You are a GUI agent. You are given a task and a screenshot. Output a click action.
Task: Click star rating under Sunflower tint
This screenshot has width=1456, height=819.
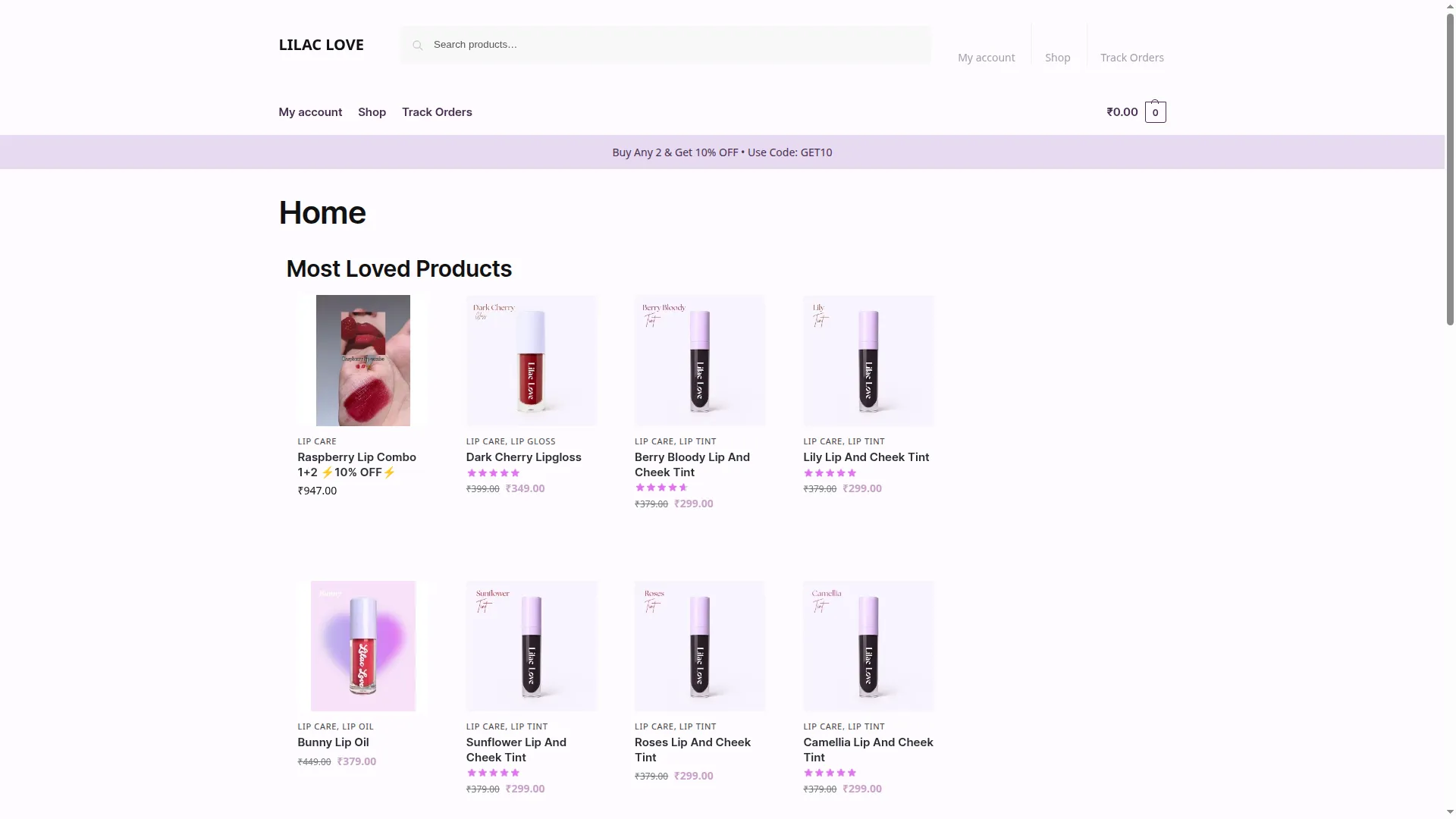[x=493, y=773]
